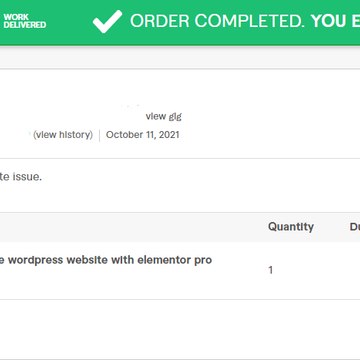The image size is (360, 360).
Task: Click the quantity value 1
Action: coord(270,270)
